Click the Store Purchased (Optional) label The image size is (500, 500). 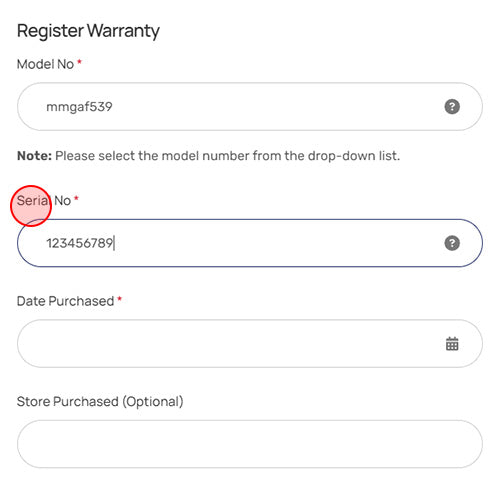(100, 402)
